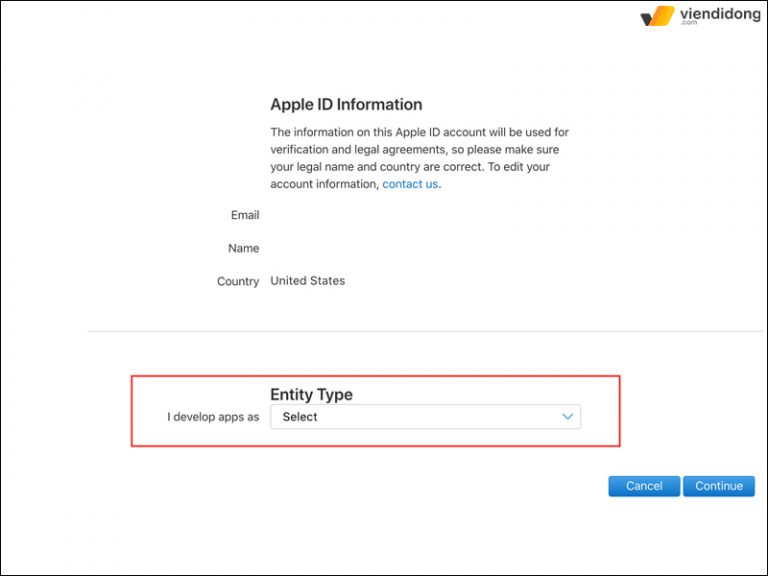The height and width of the screenshot is (576, 768).
Task: Click the Apple ID Information heading
Action: 346,104
